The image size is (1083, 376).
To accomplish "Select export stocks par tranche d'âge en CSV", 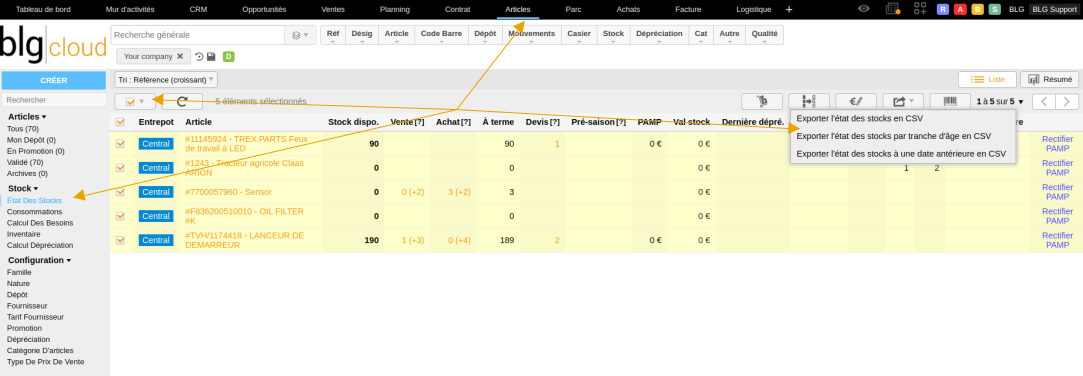I will 893,136.
